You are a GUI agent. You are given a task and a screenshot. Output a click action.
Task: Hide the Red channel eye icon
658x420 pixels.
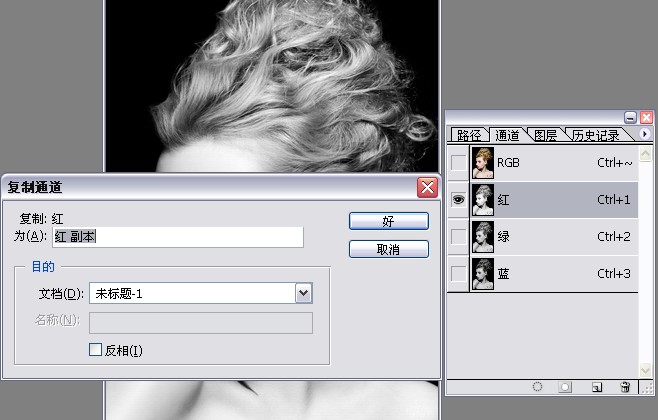pos(458,200)
